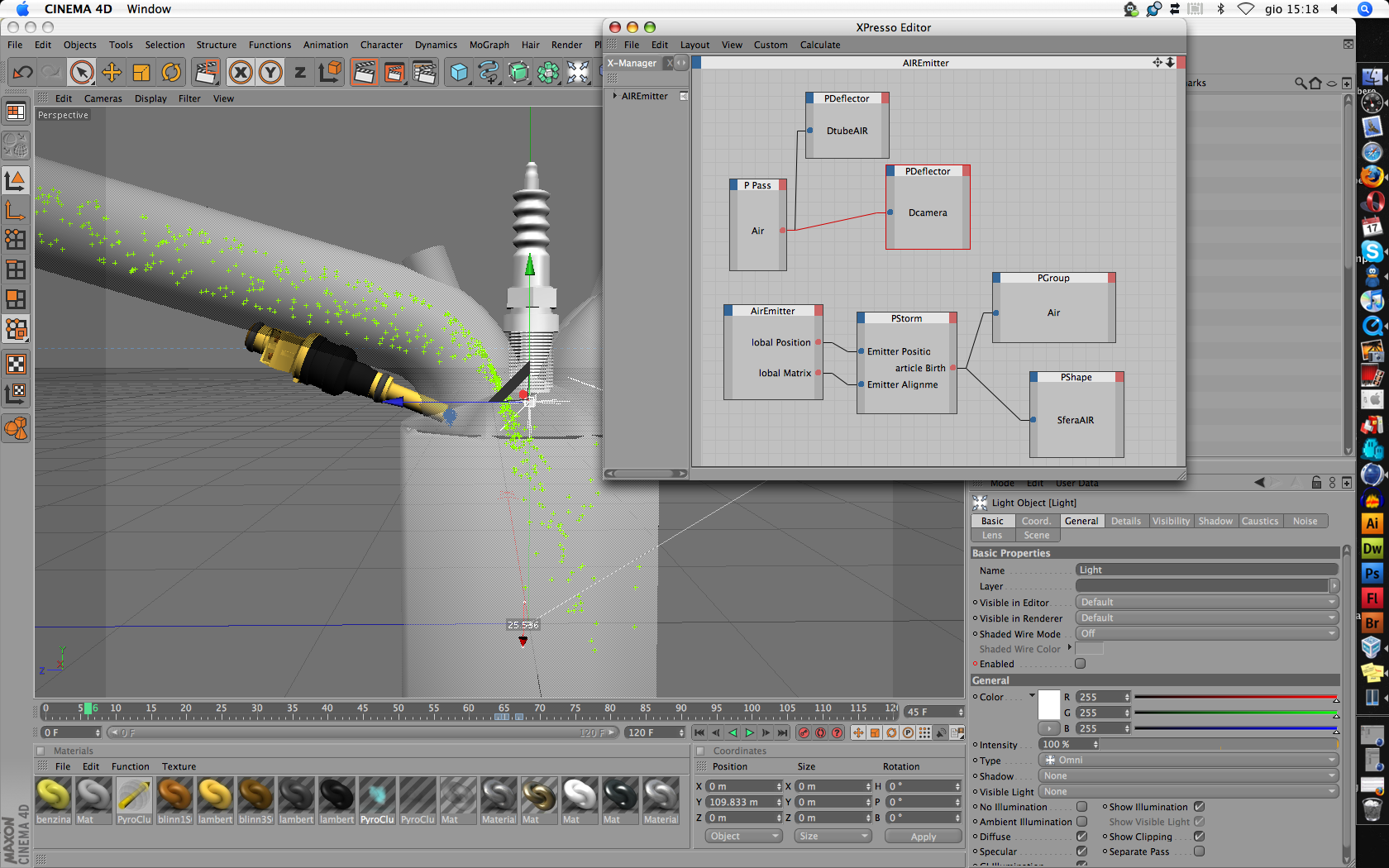The image size is (1389, 868).
Task: Add a cube primitive object
Action: [459, 73]
